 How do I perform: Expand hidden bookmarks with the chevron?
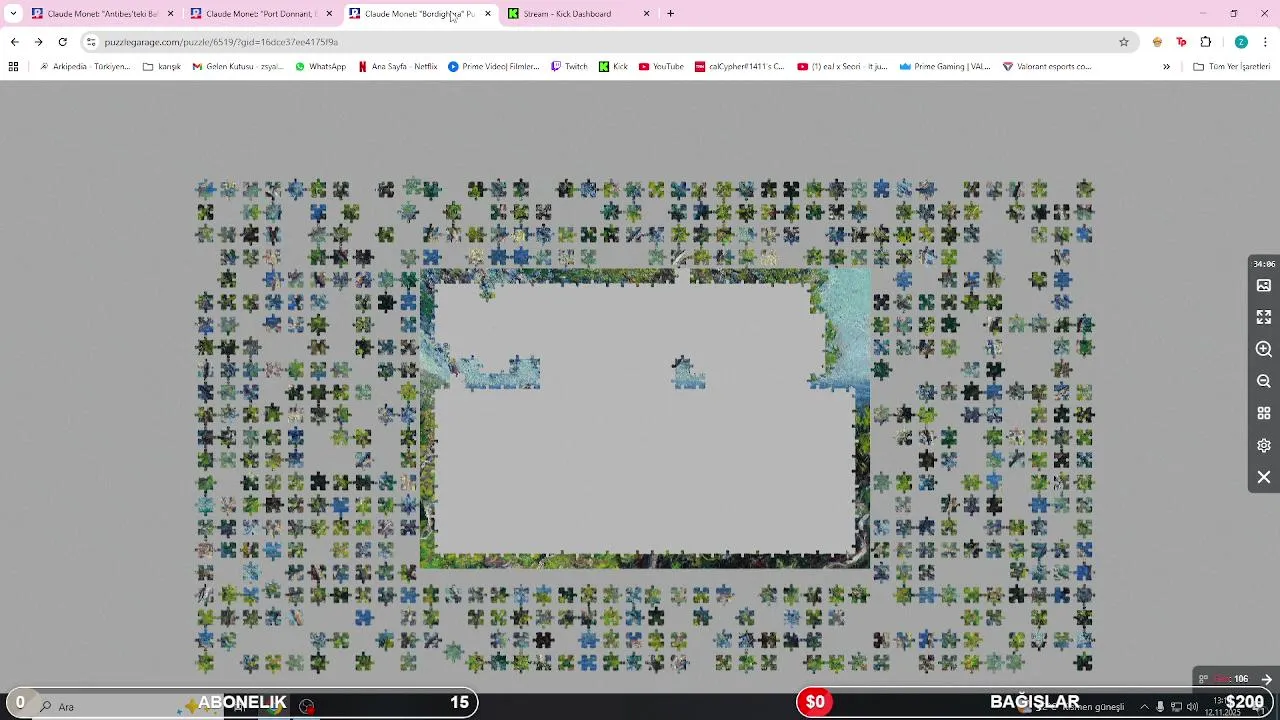pos(1166,67)
